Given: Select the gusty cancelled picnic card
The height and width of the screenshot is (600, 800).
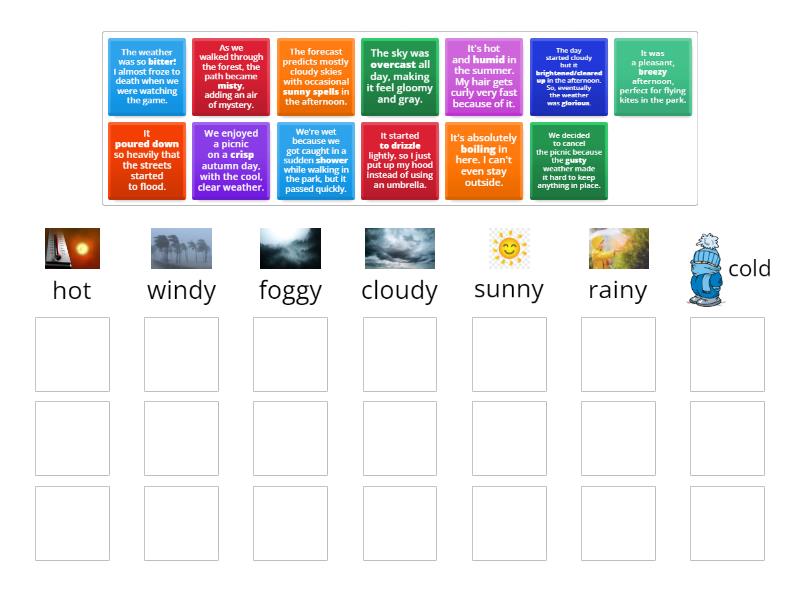Looking at the screenshot, I should coord(568,160).
